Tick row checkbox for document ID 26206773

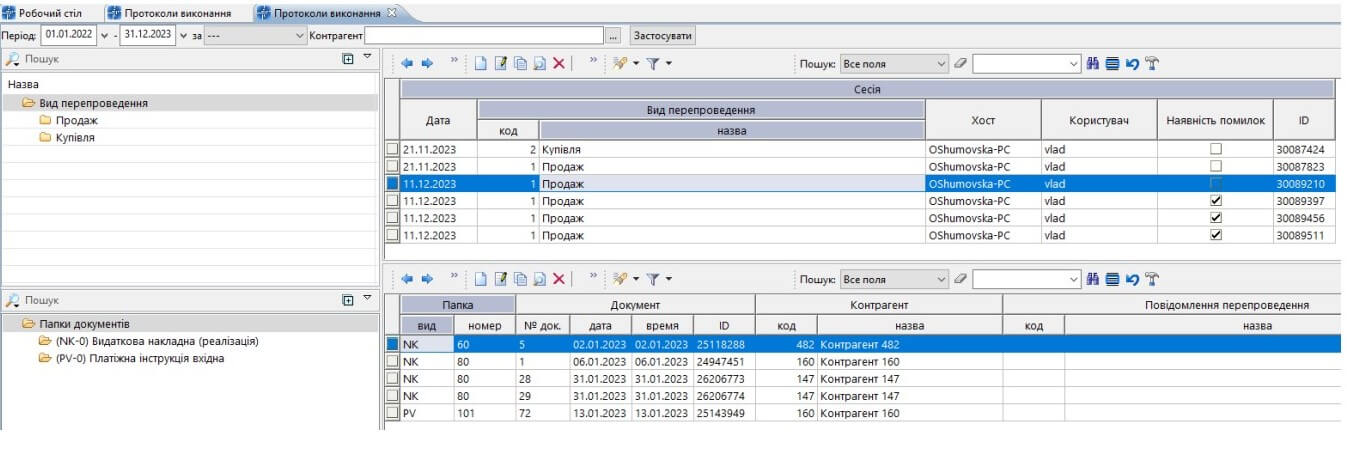point(393,379)
